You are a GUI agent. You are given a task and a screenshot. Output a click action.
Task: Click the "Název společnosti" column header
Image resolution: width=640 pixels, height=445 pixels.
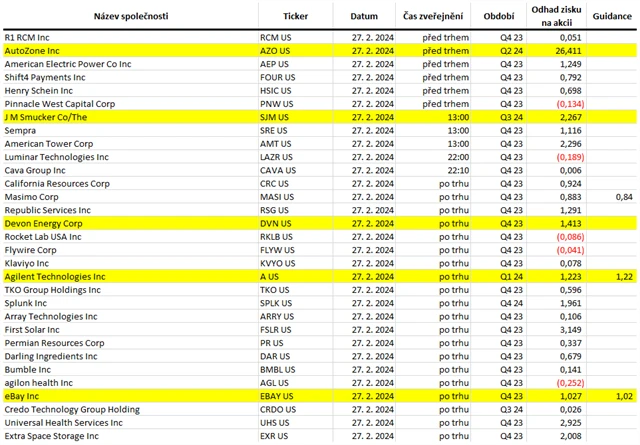click(127, 17)
